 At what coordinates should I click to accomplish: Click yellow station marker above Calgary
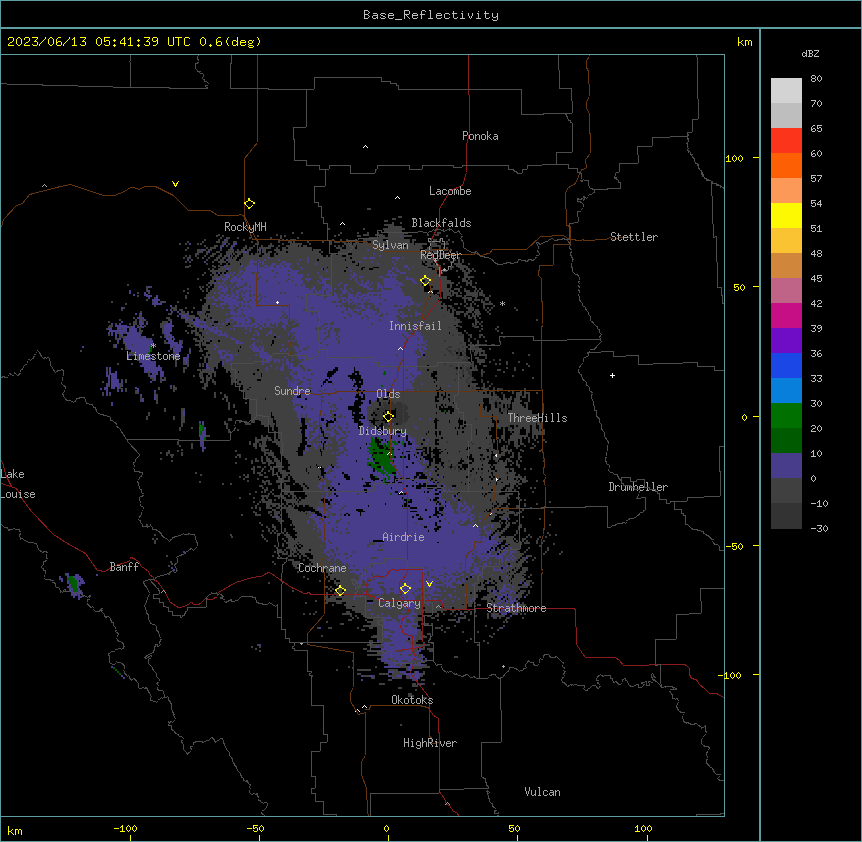(405, 589)
